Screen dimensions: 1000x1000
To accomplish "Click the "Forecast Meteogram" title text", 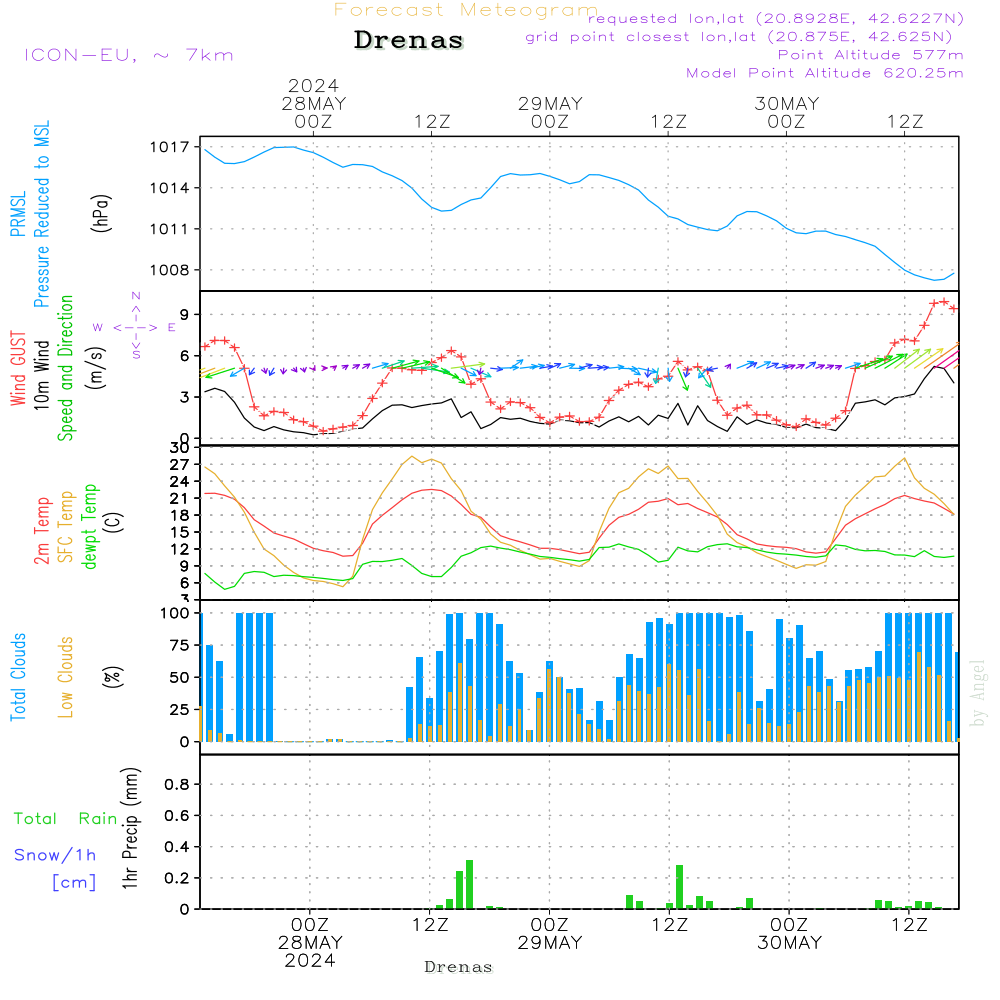I will pyautogui.click(x=466, y=10).
